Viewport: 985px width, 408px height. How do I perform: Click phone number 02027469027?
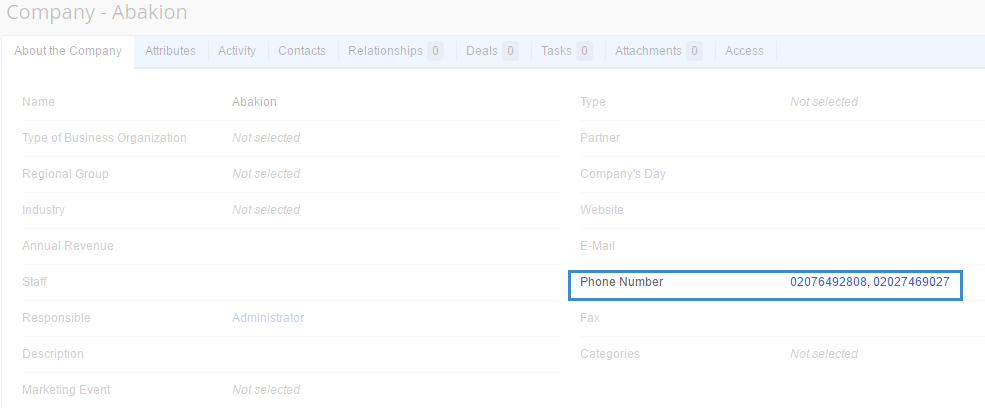(911, 282)
